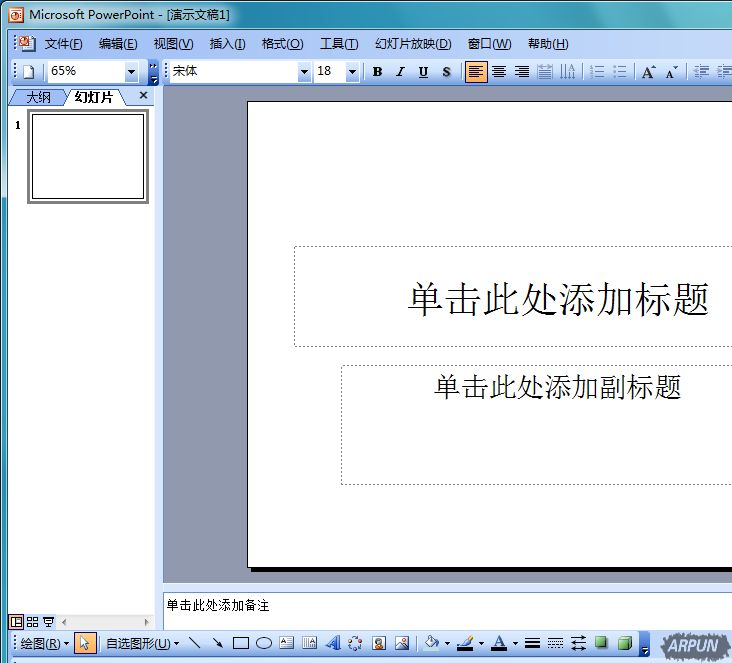The width and height of the screenshot is (732, 663).
Task: Open the font size dropdown
Action: click(352, 72)
